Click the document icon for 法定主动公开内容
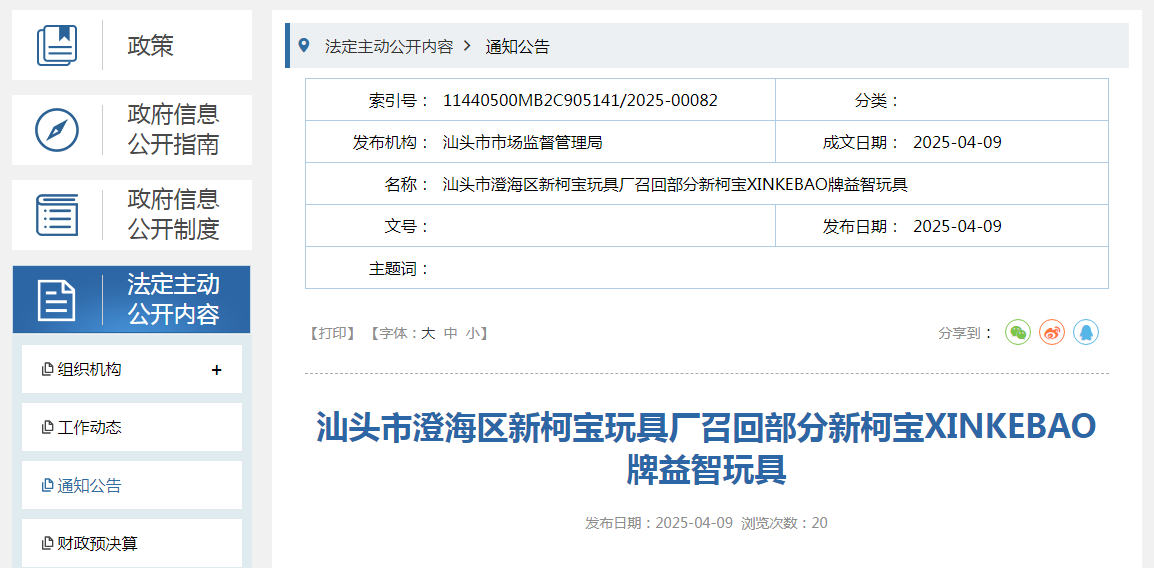This screenshot has height=568, width=1154. coord(57,300)
